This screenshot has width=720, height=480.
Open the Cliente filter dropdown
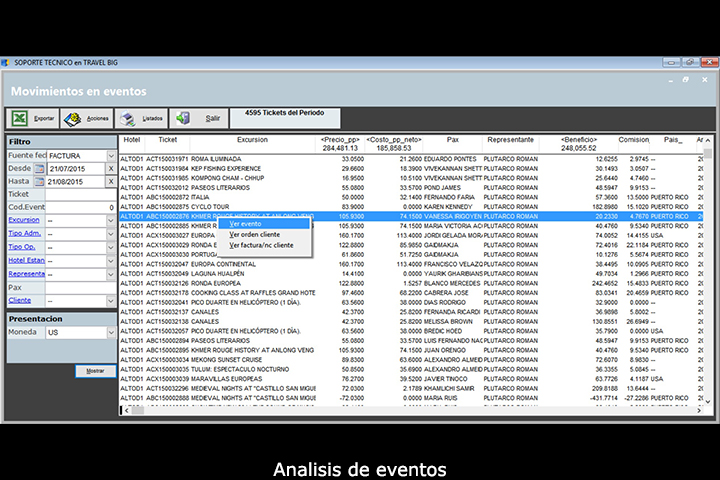coord(111,299)
